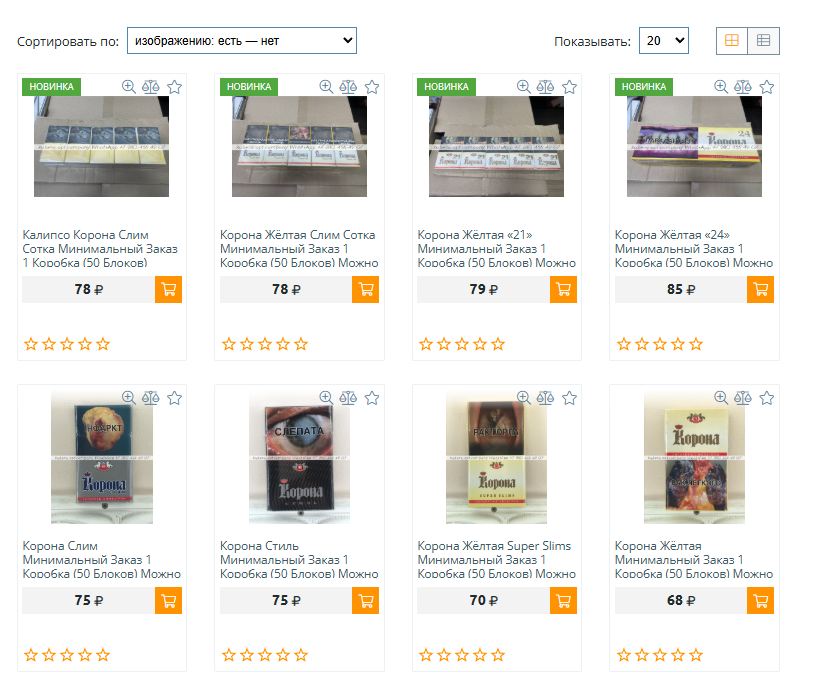Toggle favorite star on Корона Жёлтая Super Slims
Image resolution: width=822 pixels, height=688 pixels.
[x=569, y=398]
